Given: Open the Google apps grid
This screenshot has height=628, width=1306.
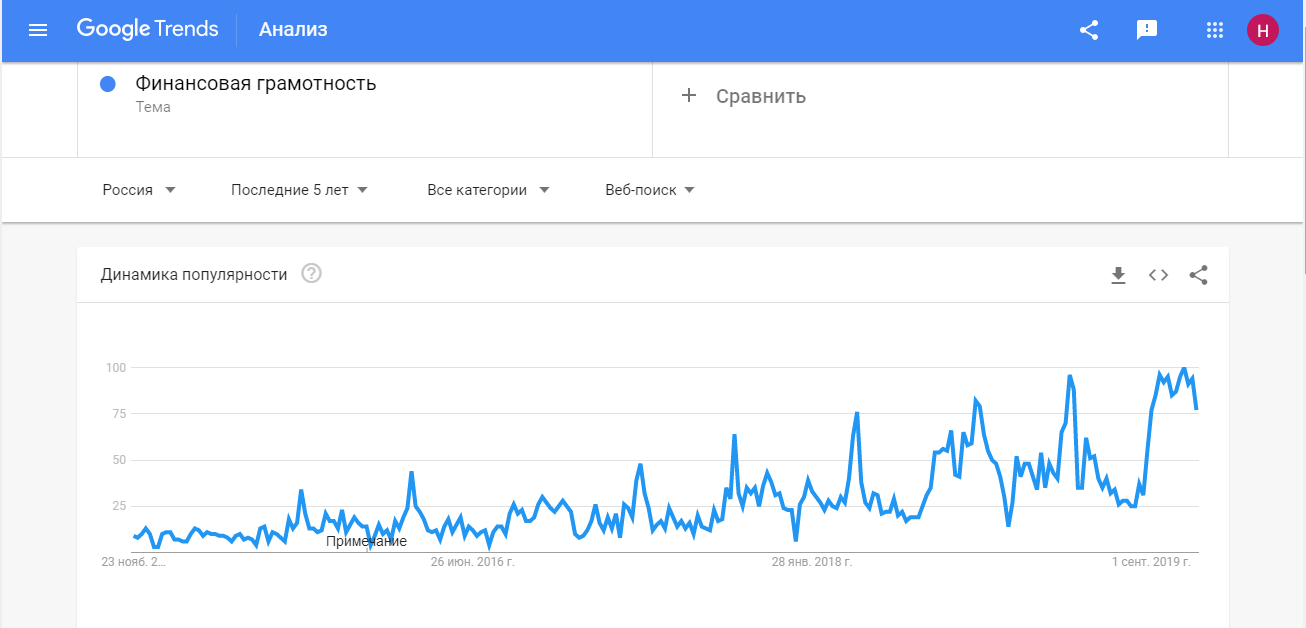Looking at the screenshot, I should coord(1215,30).
